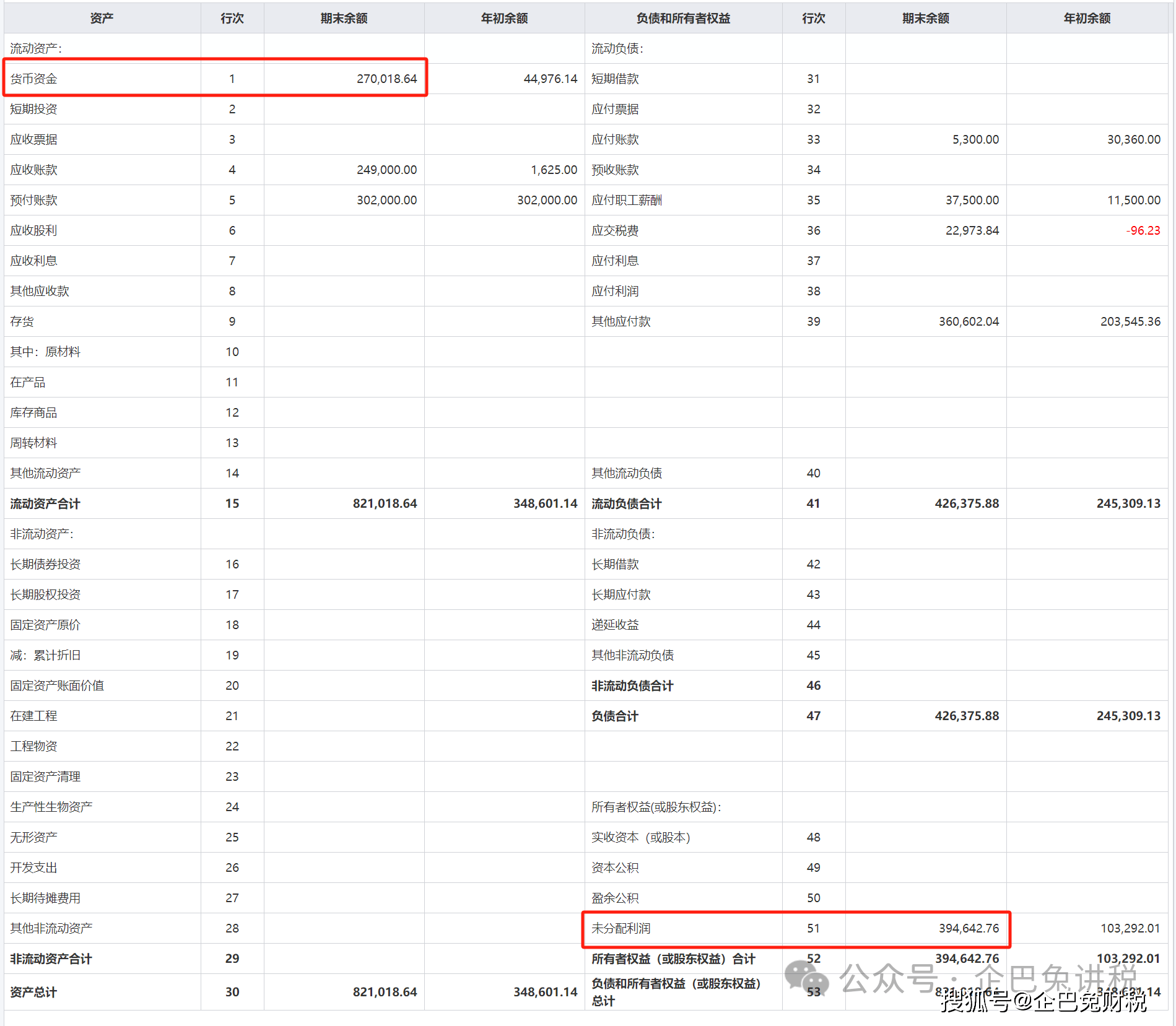1176x1026 pixels.
Task: Click the 应付职工薪酬 row label
Action: click(626, 200)
